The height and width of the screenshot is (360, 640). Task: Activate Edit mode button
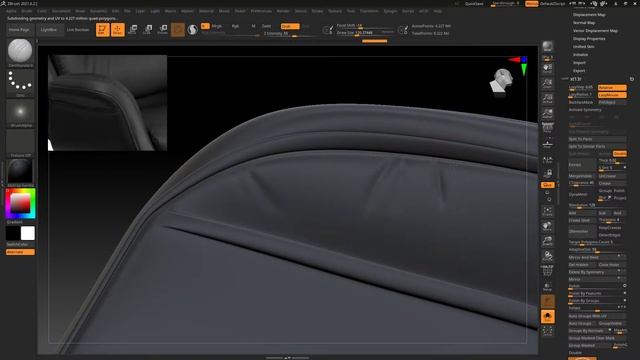tap(103, 30)
